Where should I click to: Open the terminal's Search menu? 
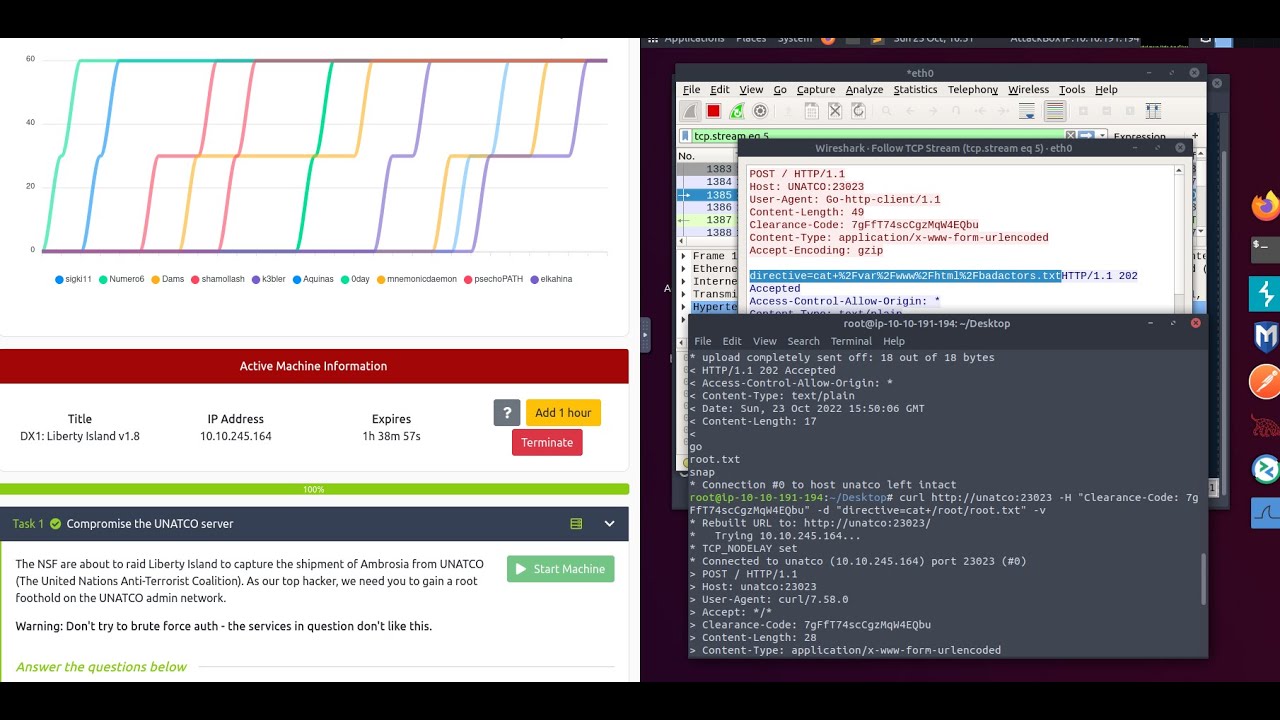(x=803, y=341)
